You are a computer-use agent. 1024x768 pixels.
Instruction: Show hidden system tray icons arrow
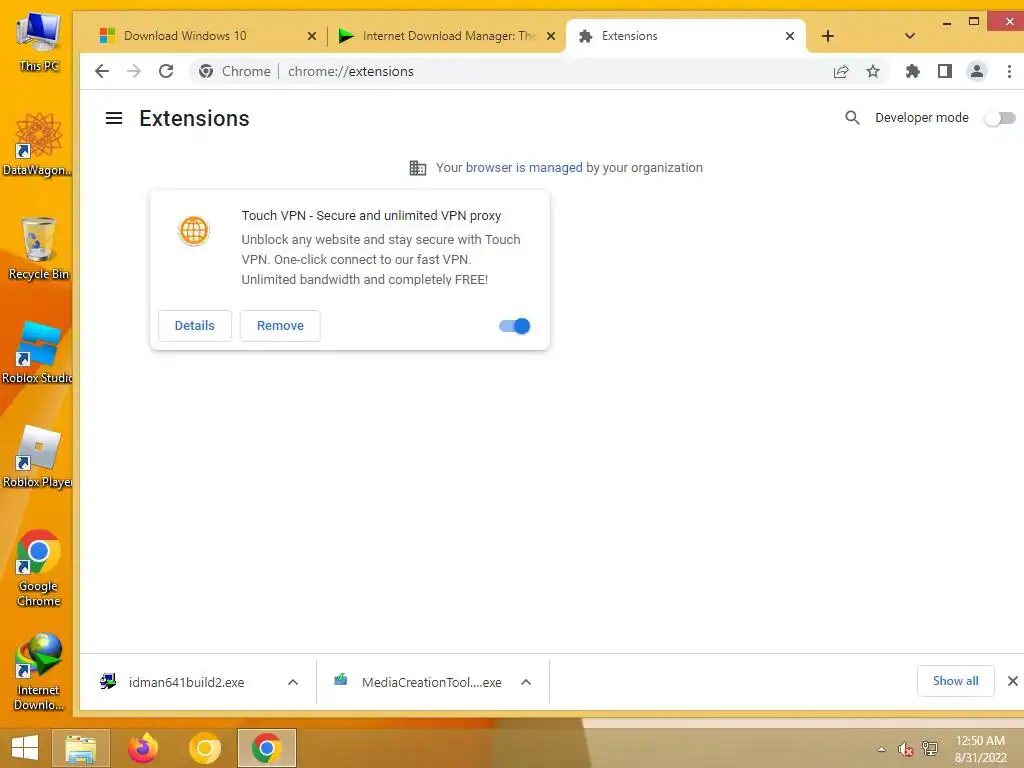tap(882, 749)
